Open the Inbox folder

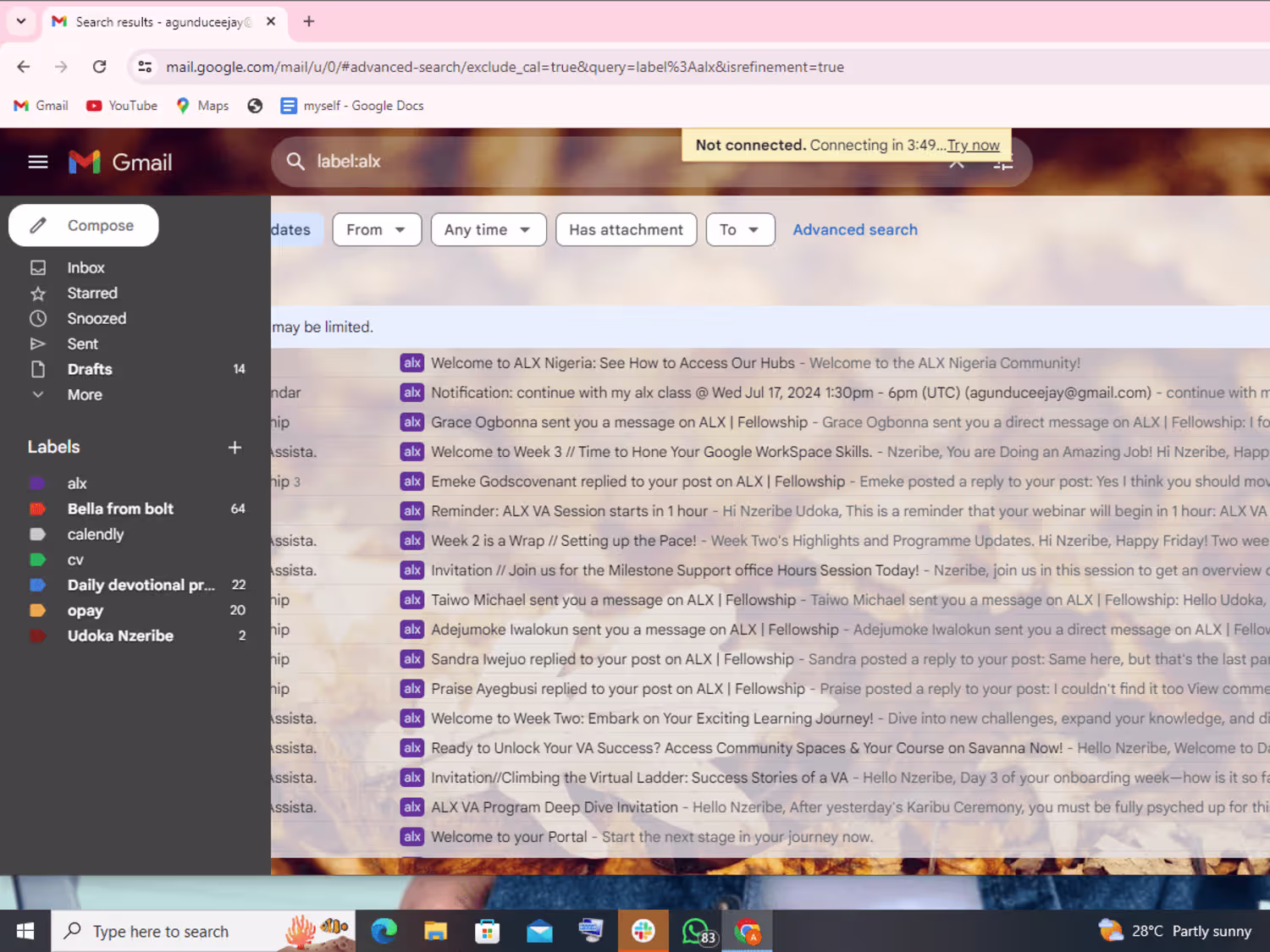[x=86, y=267]
